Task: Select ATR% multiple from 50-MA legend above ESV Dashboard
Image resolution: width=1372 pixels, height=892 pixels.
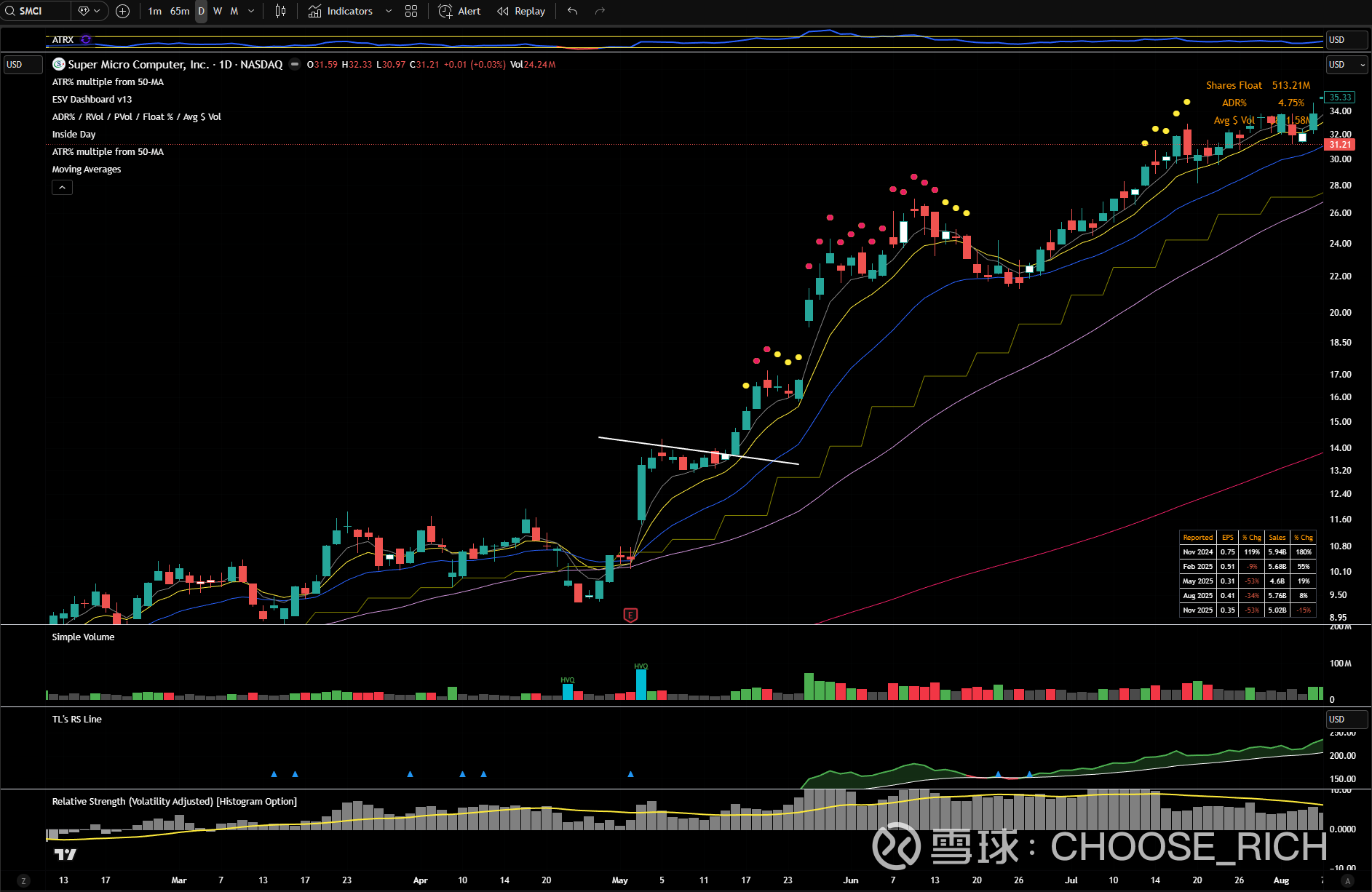Action: [108, 82]
